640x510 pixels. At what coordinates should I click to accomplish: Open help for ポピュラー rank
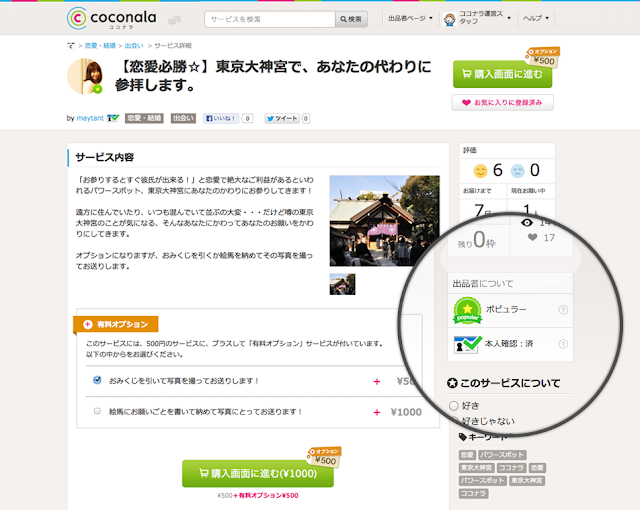(x=563, y=310)
